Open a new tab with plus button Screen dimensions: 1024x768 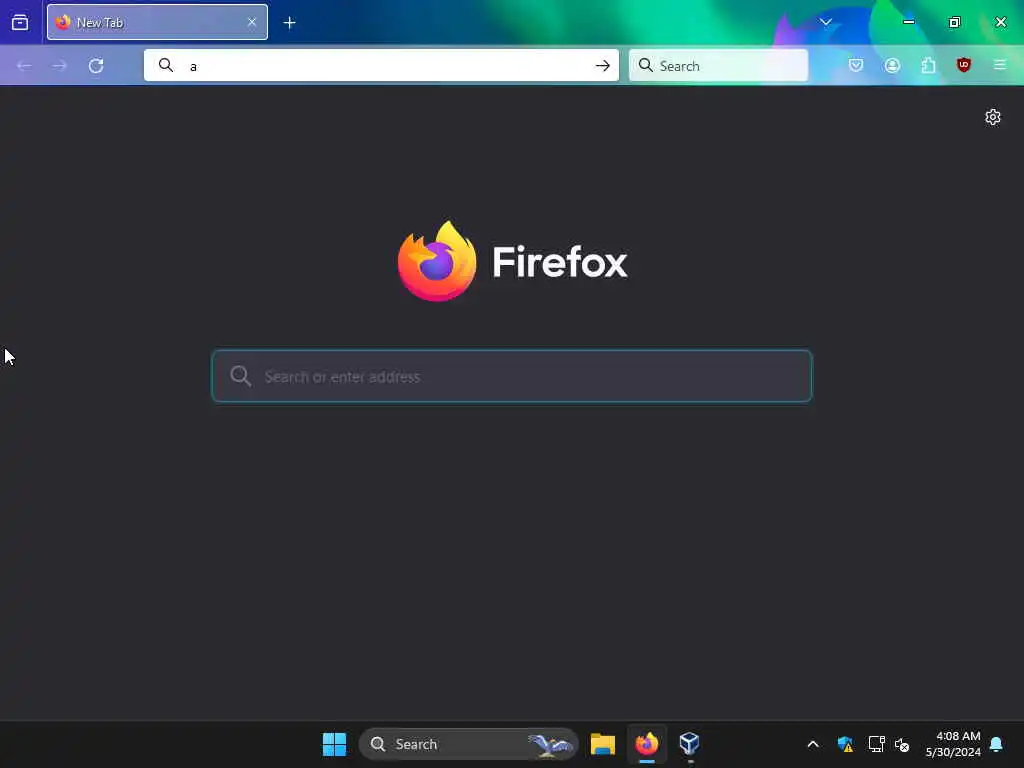click(x=289, y=23)
